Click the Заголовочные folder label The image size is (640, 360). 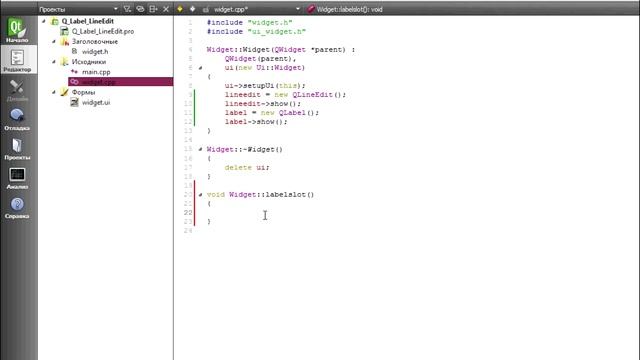(95, 42)
